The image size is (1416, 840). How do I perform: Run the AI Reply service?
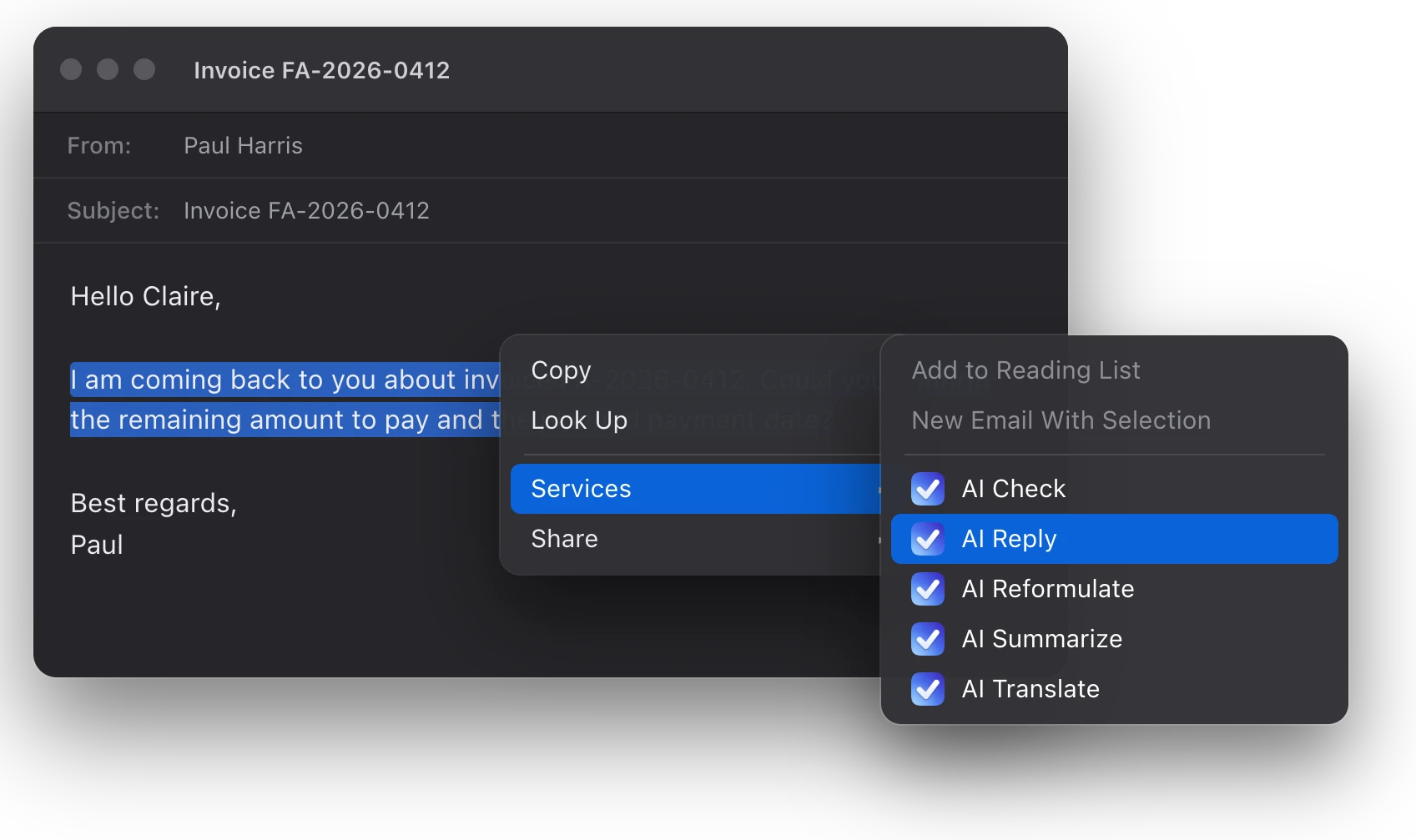(1114, 539)
